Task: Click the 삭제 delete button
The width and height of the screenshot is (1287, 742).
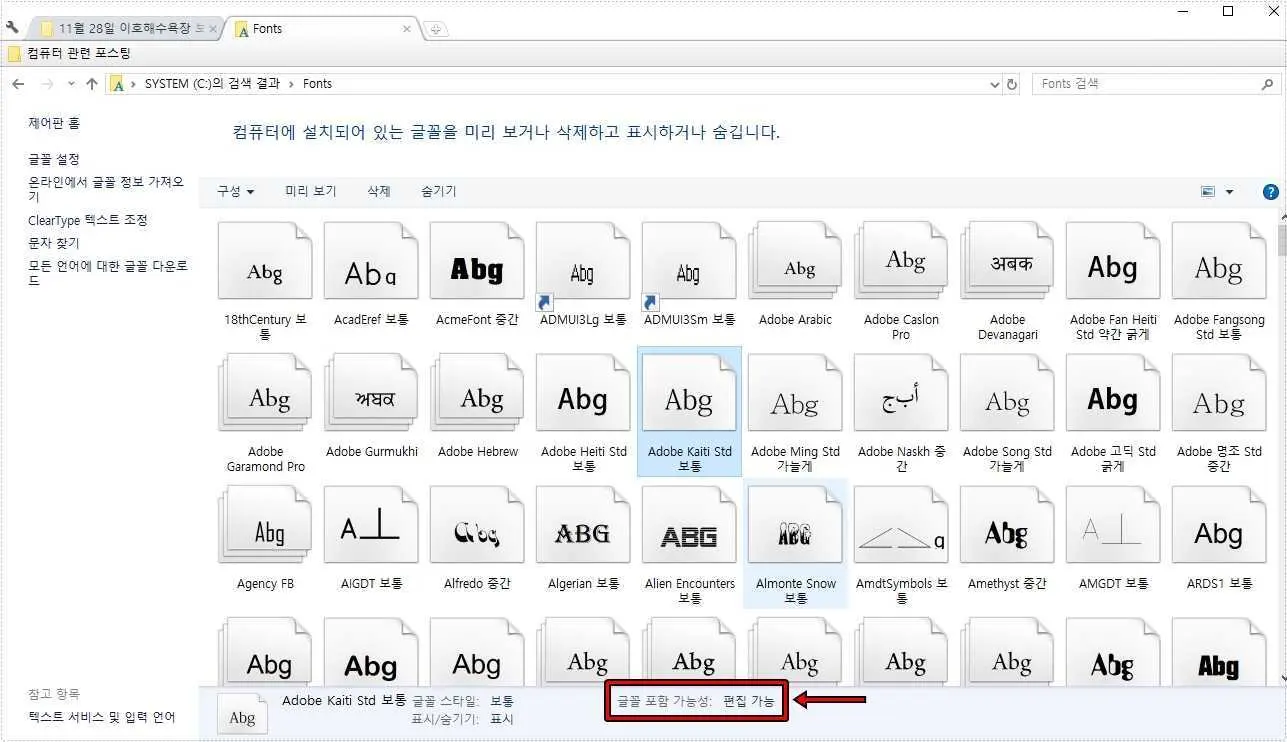Action: (x=379, y=191)
